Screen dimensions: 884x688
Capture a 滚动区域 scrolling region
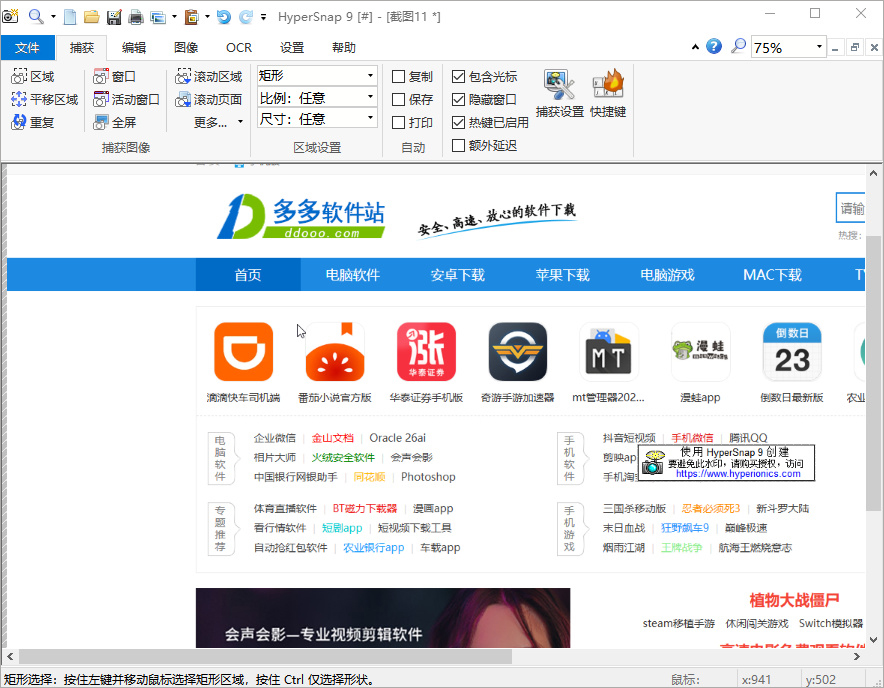pos(209,76)
